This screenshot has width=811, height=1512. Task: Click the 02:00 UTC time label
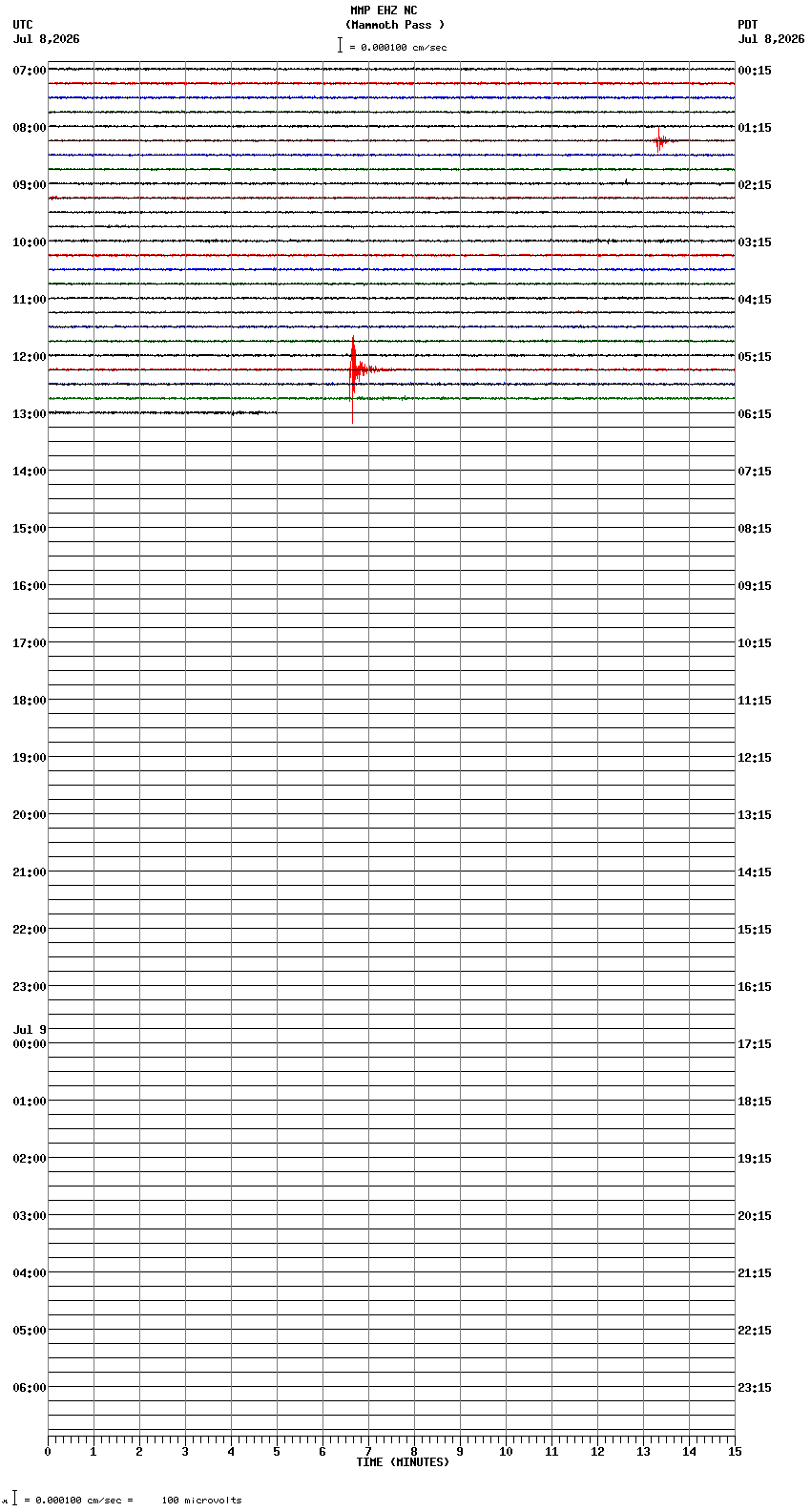(30, 1159)
